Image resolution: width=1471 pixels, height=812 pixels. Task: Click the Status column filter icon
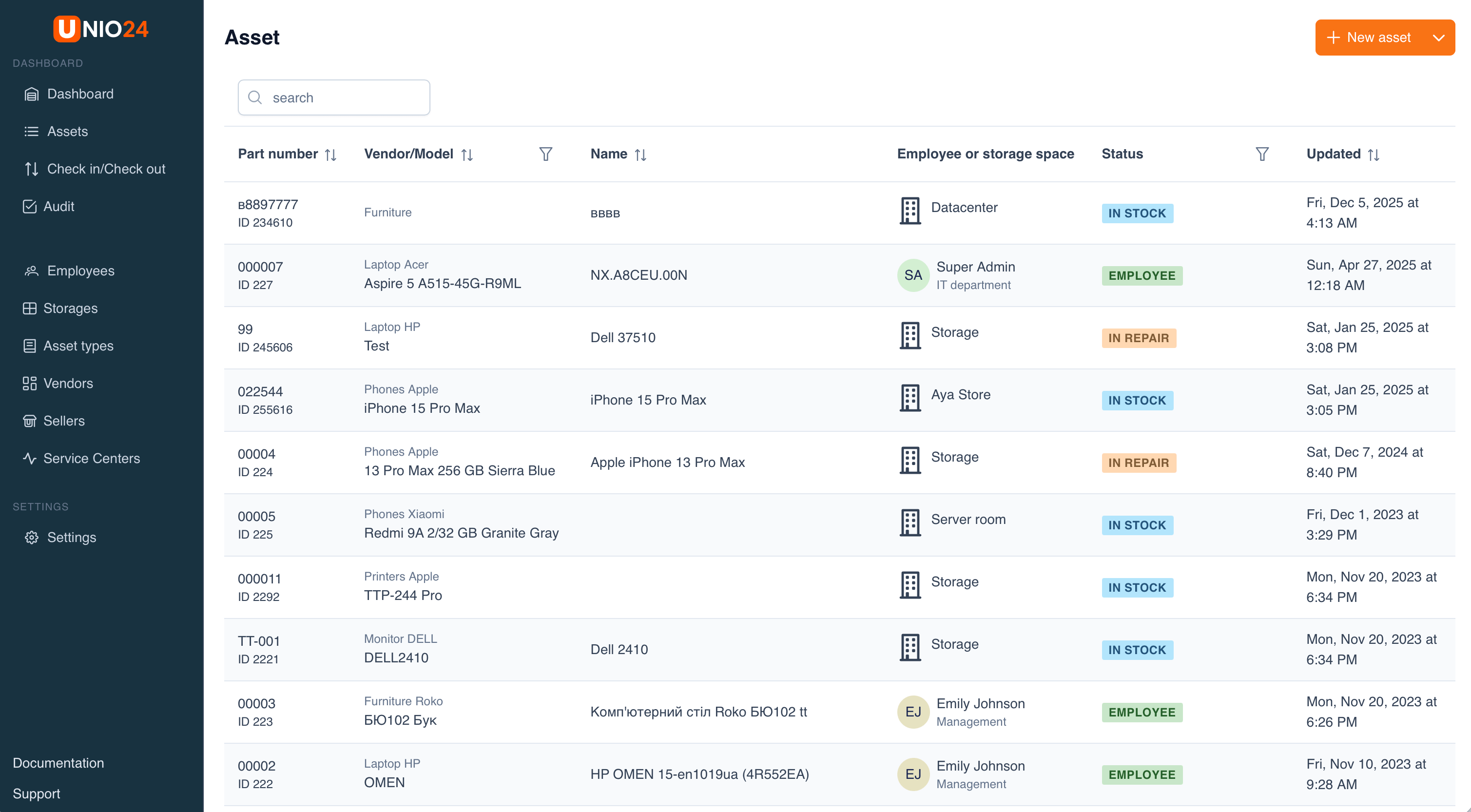[x=1262, y=154]
